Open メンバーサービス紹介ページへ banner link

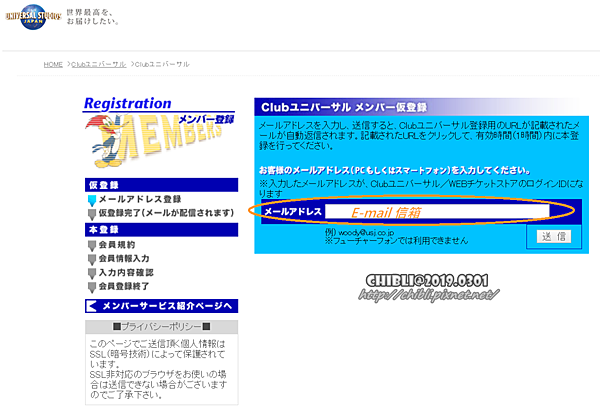click(x=161, y=306)
